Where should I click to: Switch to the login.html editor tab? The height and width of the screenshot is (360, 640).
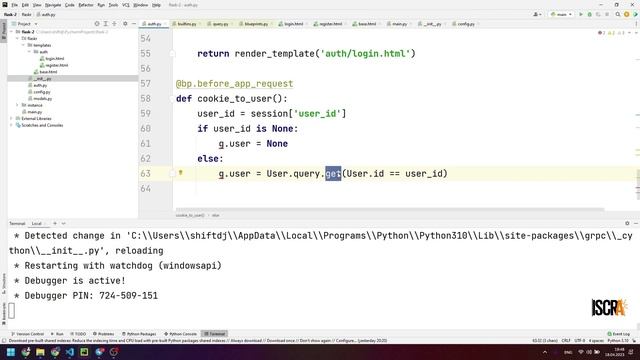pyautogui.click(x=291, y=24)
